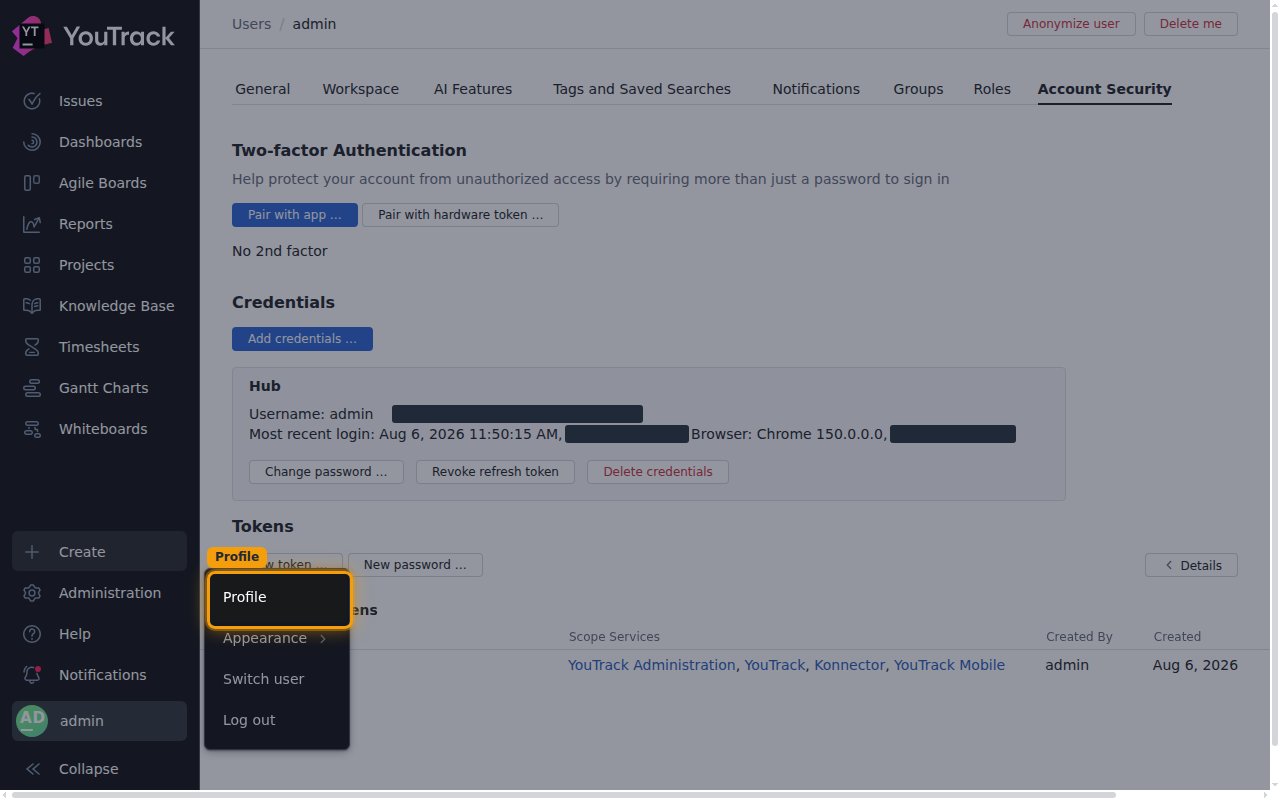
Task: Open Knowledge Base book icon
Action: (32, 306)
